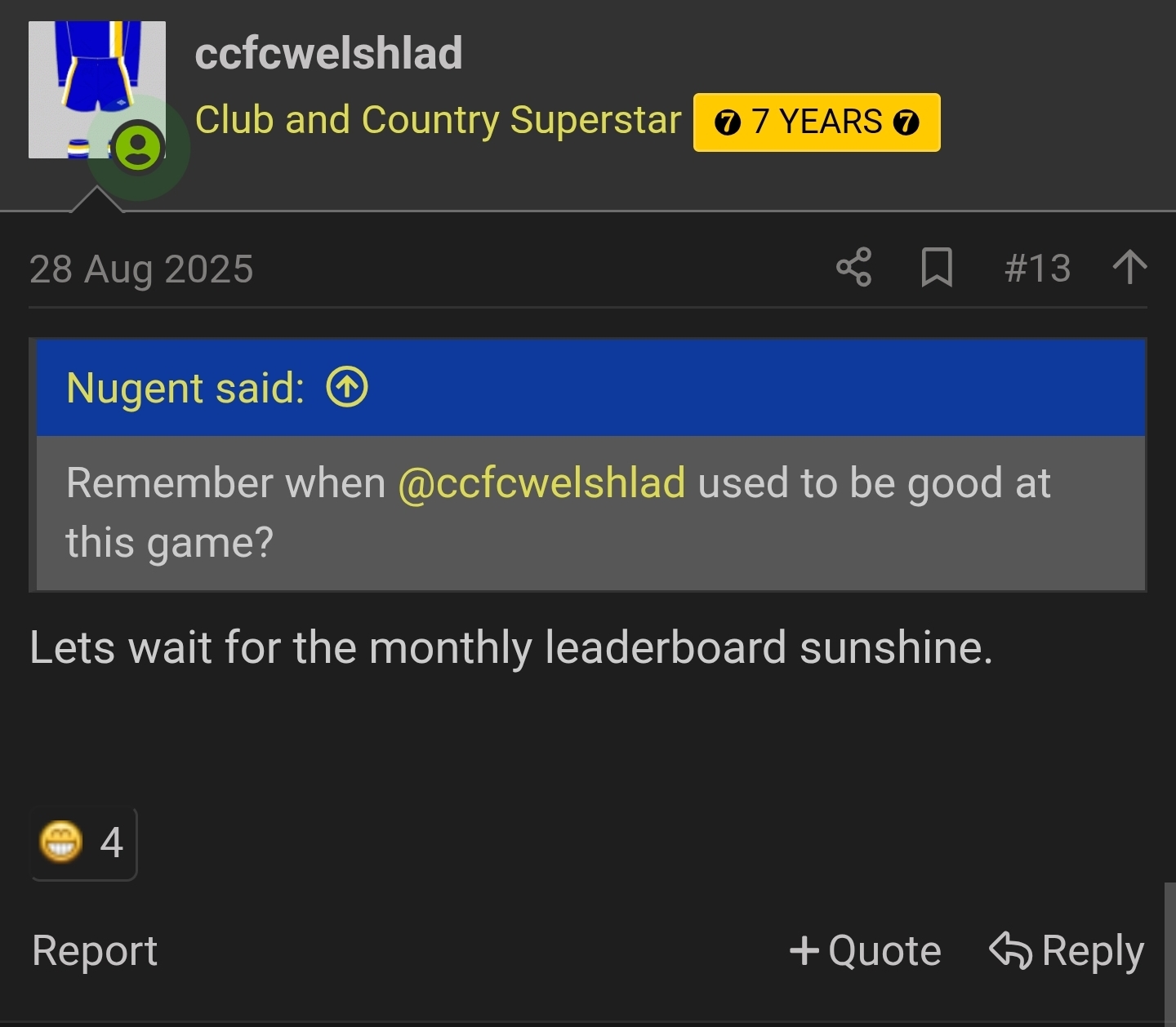
Task: Click "Nugent said:" quote header
Action: (x=185, y=388)
